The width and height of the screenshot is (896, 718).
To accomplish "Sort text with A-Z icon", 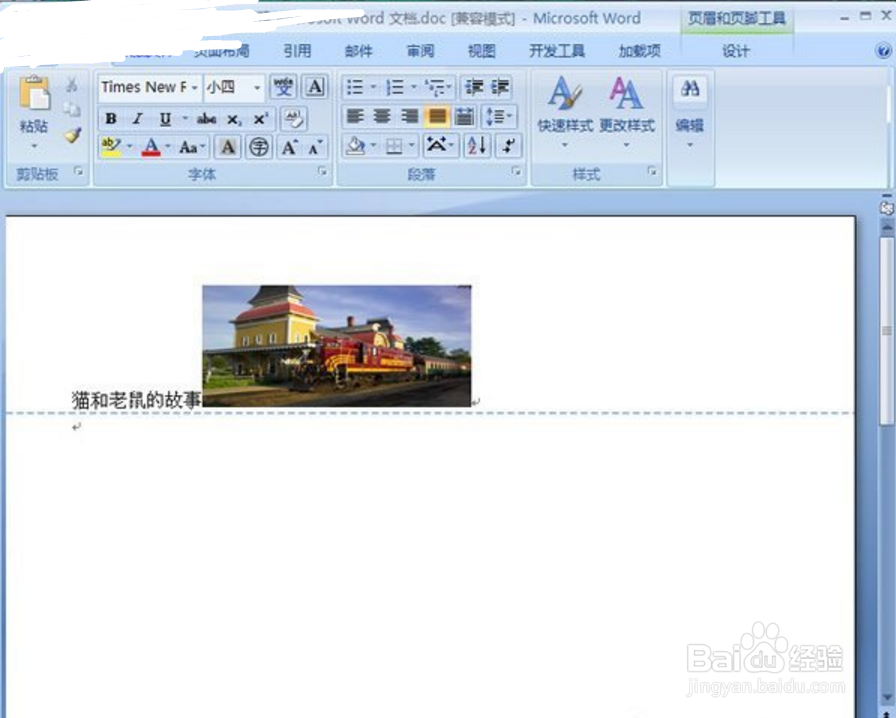I will click(477, 145).
